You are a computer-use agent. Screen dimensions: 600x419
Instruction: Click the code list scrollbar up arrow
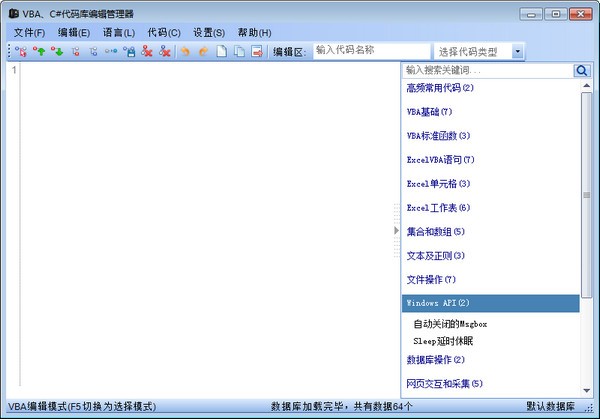tap(586, 86)
